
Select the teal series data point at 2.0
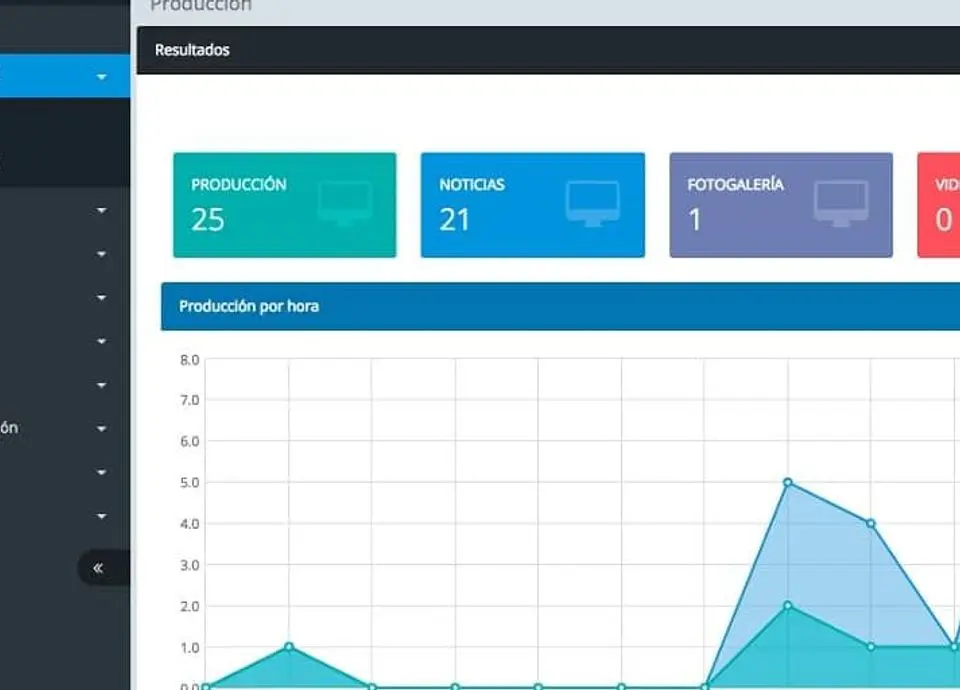(x=788, y=606)
